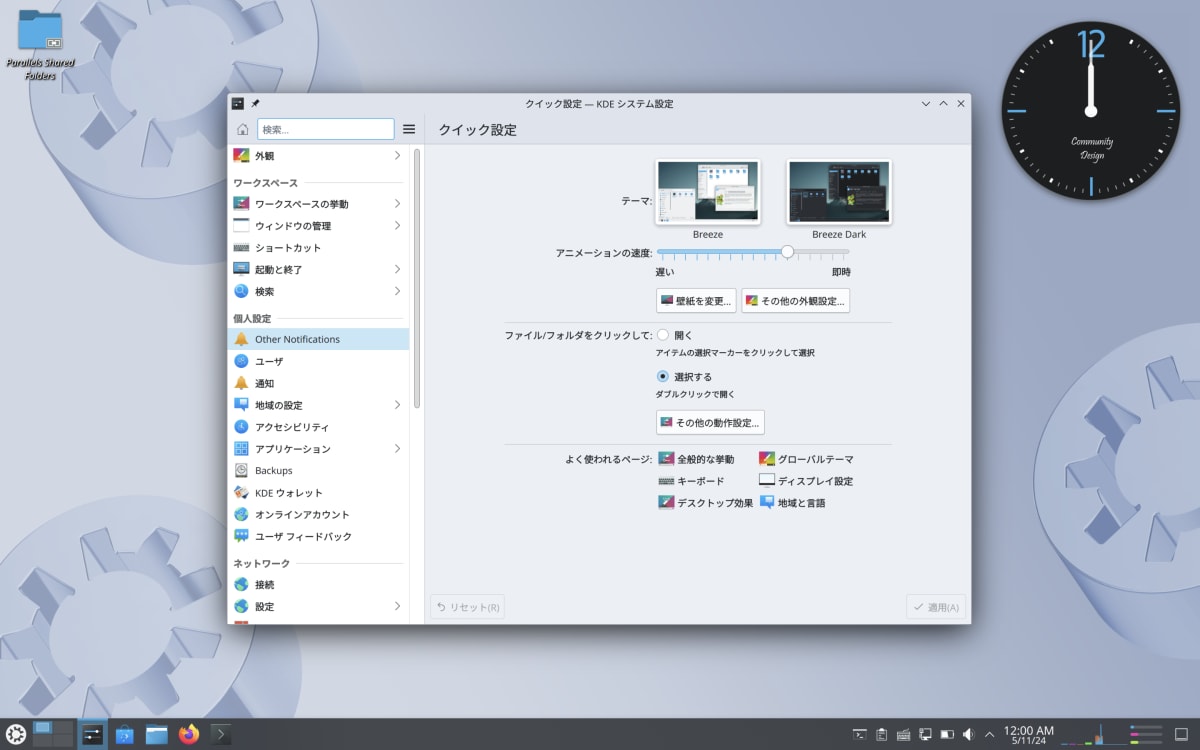Image resolution: width=1200 pixels, height=750 pixels.
Task: Open the デスクトップ効果 page link
Action: pyautogui.click(x=706, y=503)
